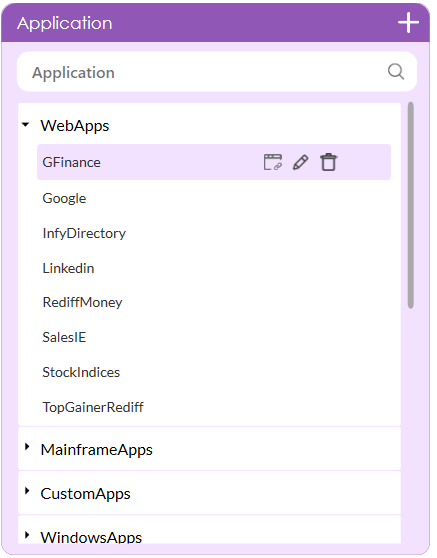The height and width of the screenshot is (558, 437).
Task: Select RediffMoney from the list
Action: coord(82,302)
